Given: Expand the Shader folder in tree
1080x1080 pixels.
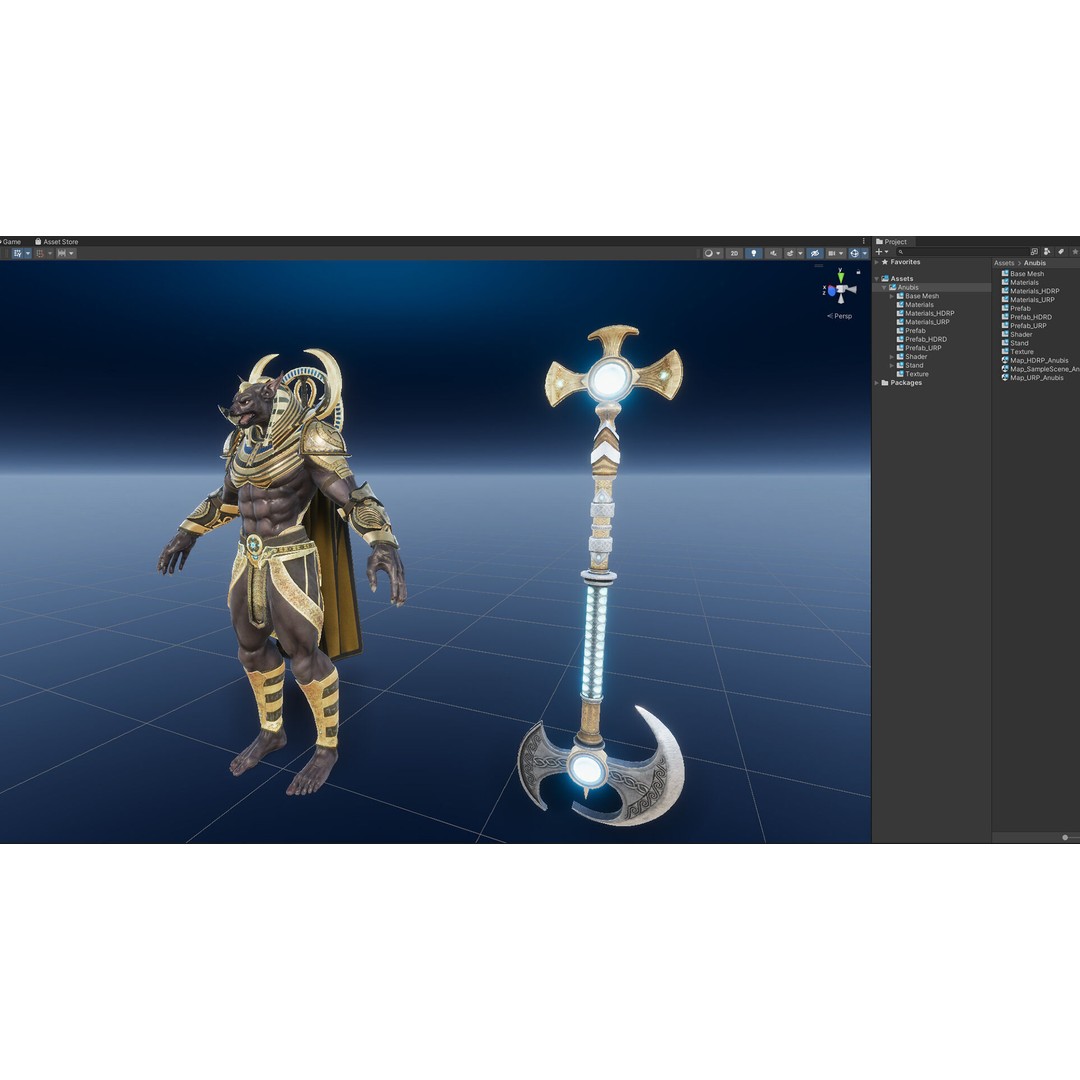Looking at the screenshot, I should coord(892,357).
